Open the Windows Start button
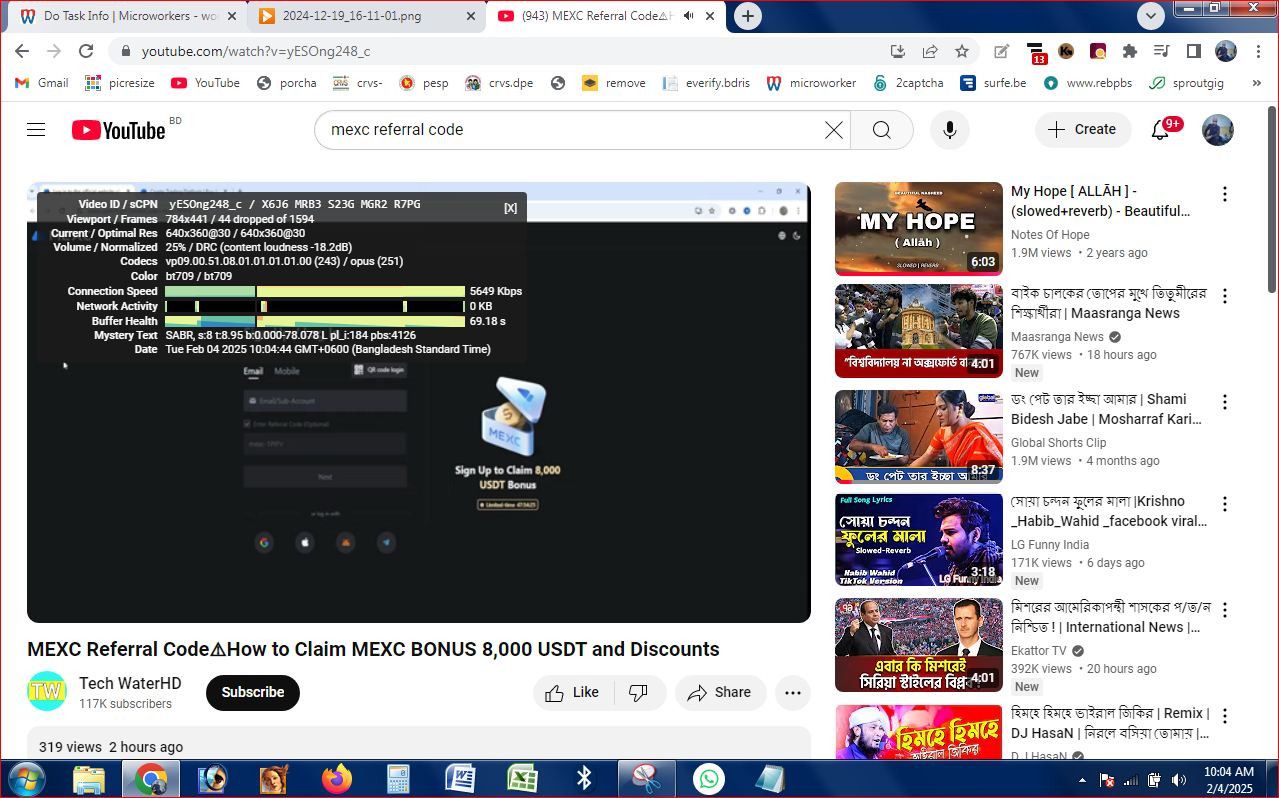The image size is (1279, 798). 25,779
